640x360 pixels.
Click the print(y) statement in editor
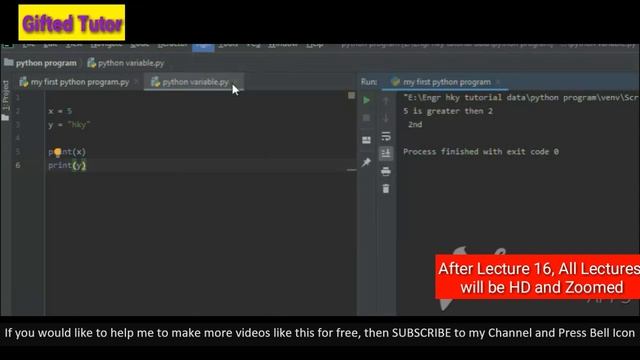[67, 165]
